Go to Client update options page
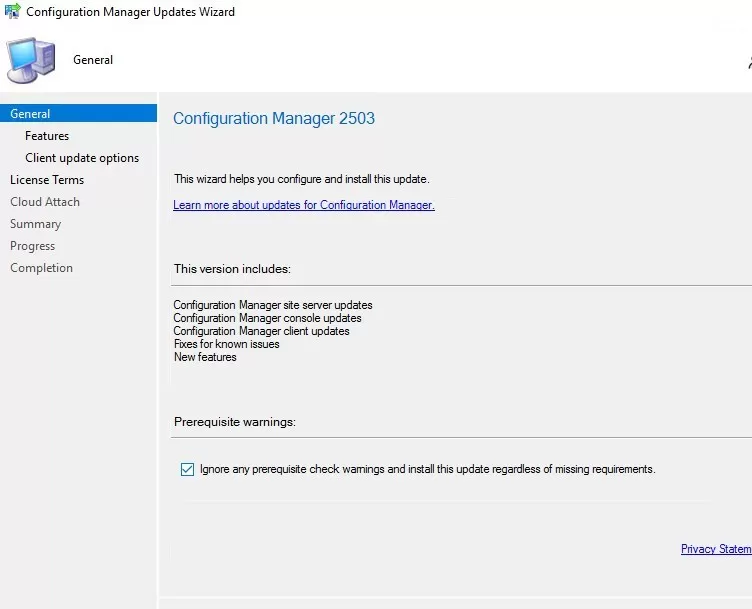 point(82,158)
